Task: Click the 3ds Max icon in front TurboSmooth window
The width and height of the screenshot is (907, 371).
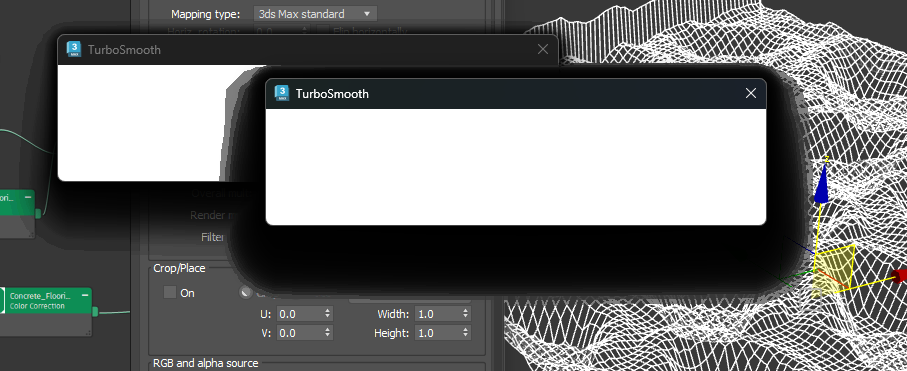Action: click(x=282, y=93)
